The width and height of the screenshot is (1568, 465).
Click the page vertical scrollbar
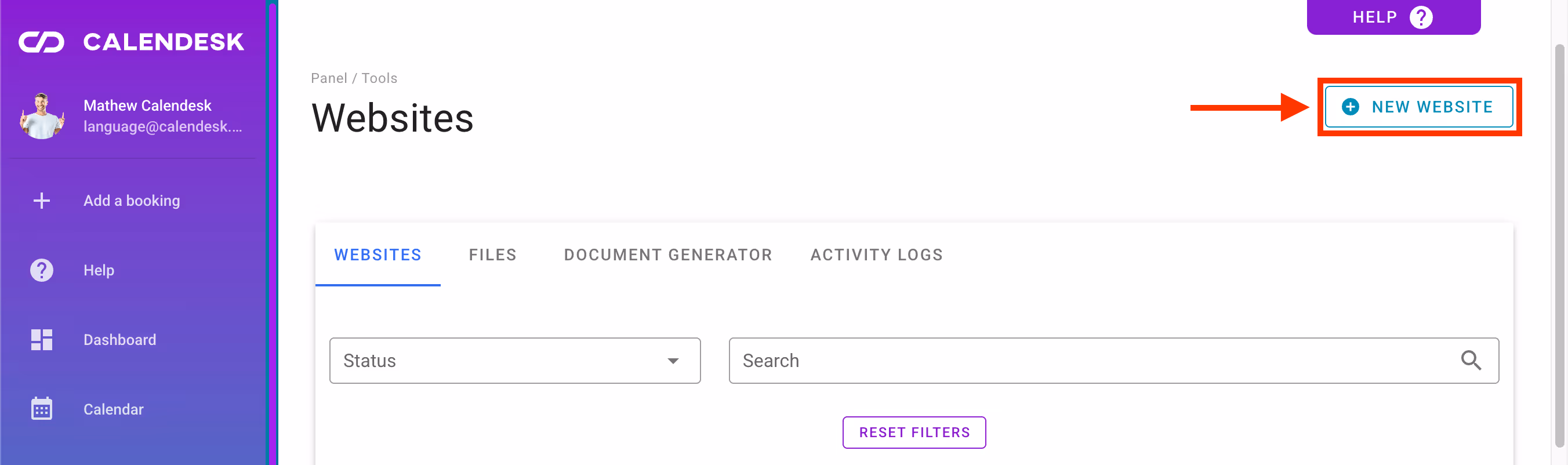(1559, 244)
